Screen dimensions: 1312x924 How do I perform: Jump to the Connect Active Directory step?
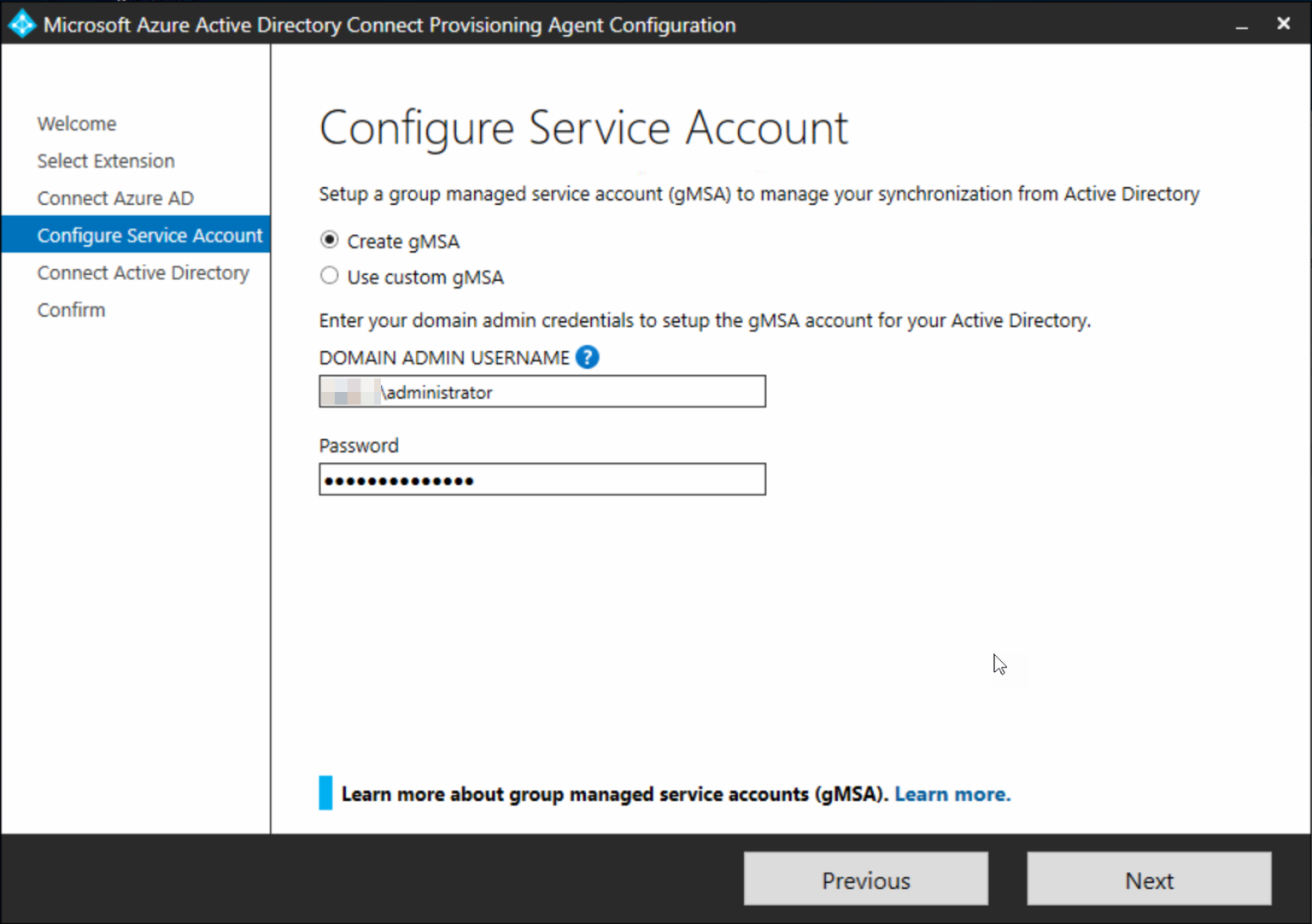[143, 272]
